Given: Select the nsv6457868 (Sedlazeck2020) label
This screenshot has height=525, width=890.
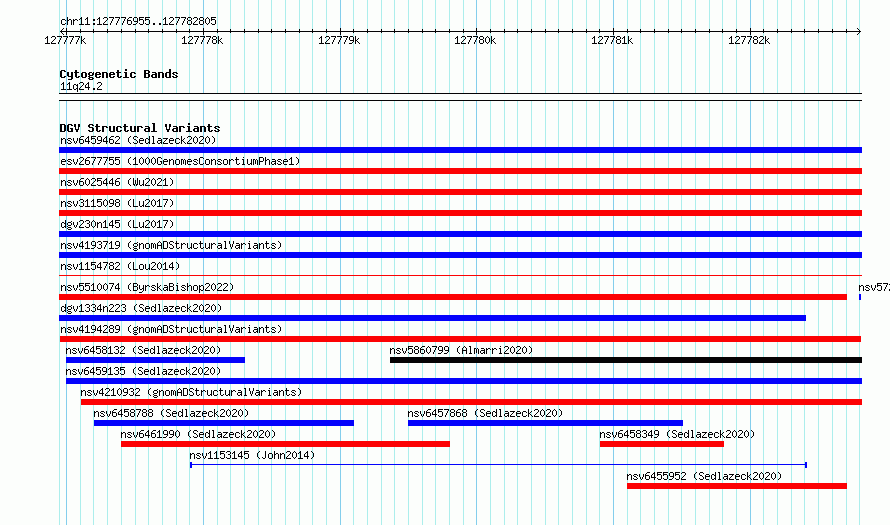Looking at the screenshot, I should pos(485,413).
